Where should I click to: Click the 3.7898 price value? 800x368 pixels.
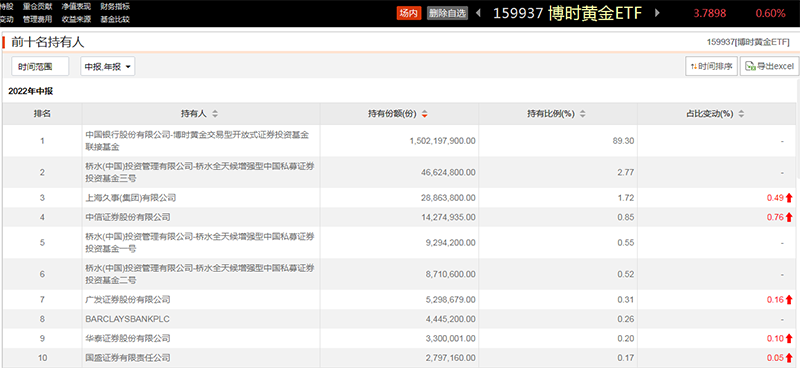[x=709, y=13]
